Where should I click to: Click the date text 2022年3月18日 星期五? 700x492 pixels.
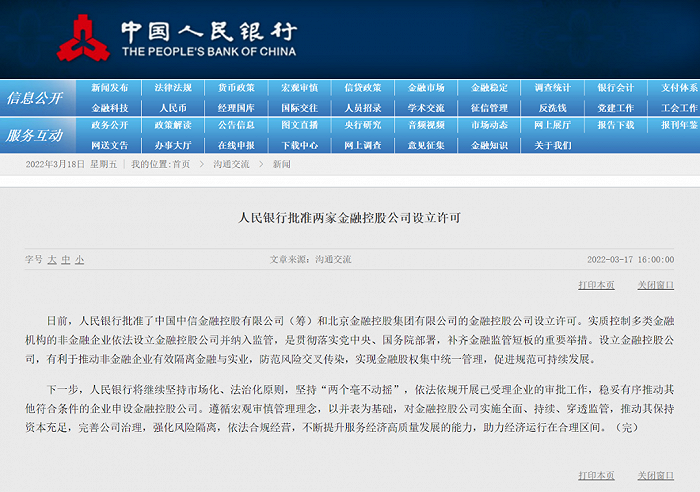click(71, 164)
